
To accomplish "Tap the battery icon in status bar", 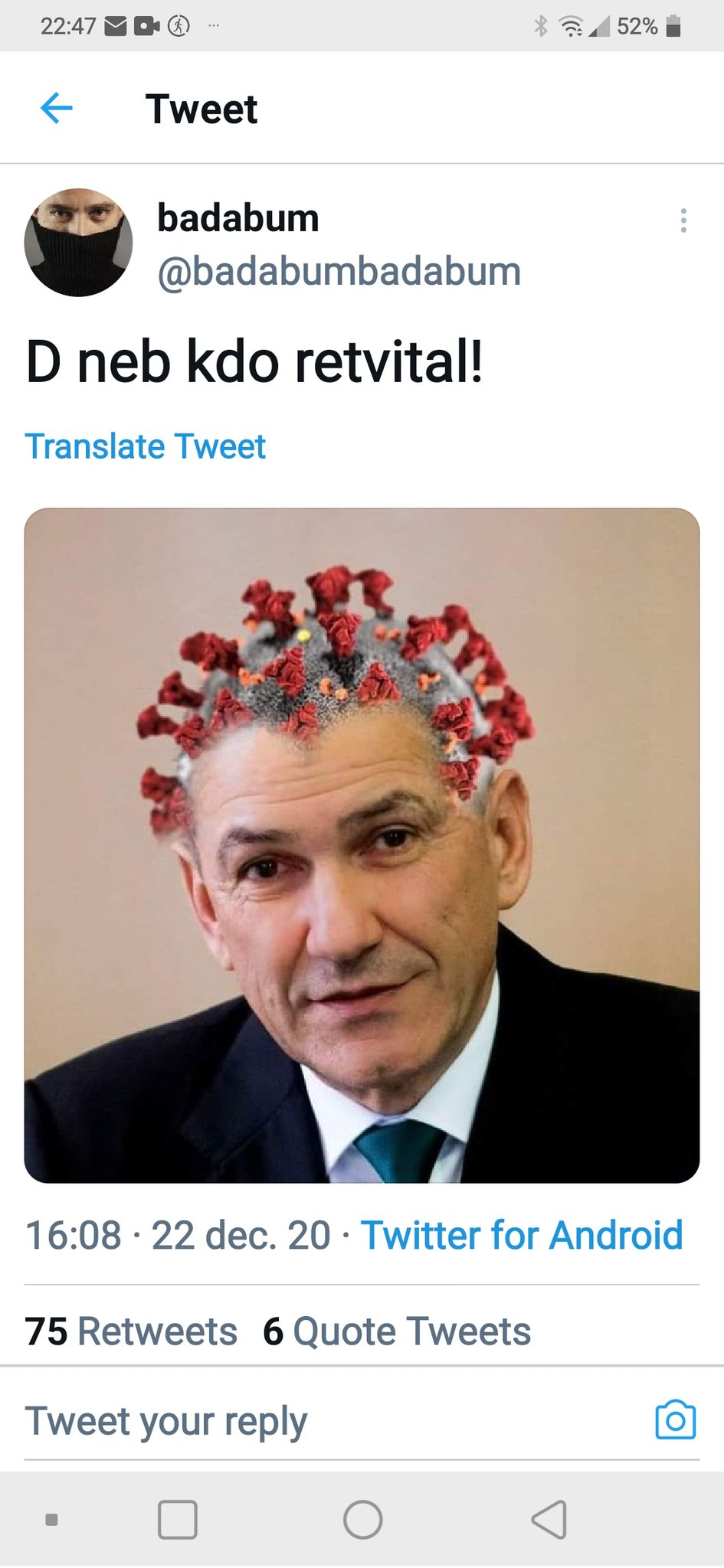I will [x=673, y=27].
